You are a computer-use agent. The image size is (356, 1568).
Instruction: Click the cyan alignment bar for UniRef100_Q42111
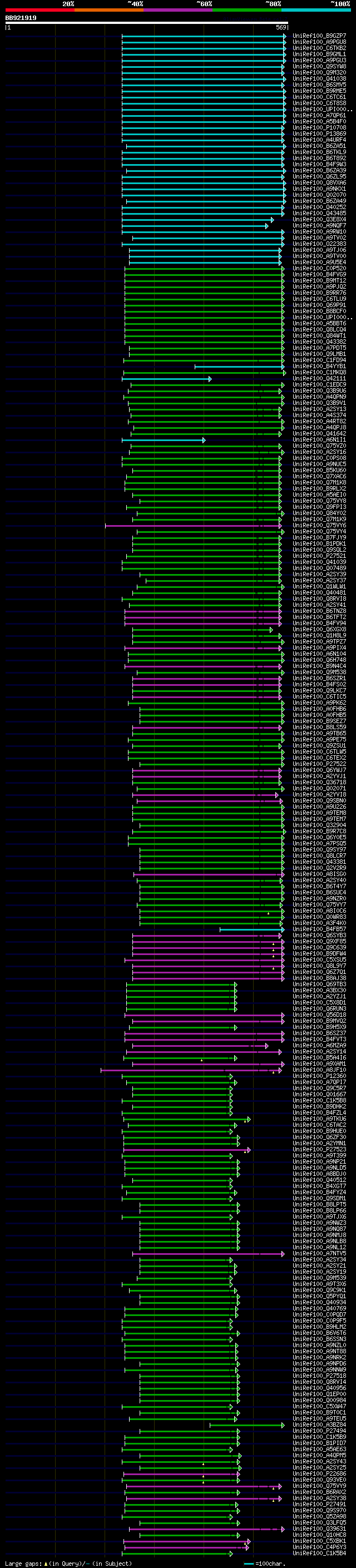(x=167, y=379)
